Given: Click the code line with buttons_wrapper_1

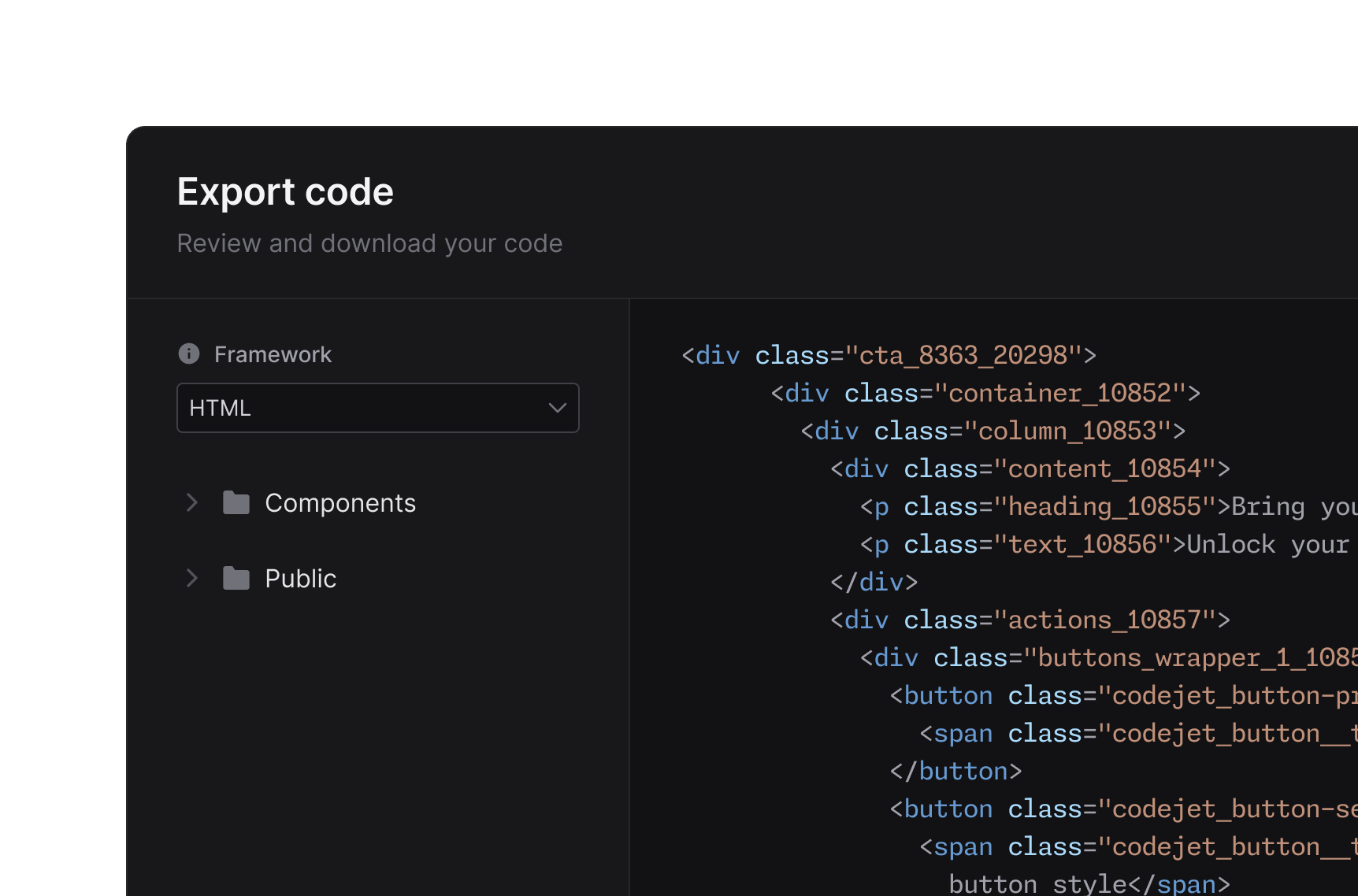Looking at the screenshot, I should [1108, 657].
